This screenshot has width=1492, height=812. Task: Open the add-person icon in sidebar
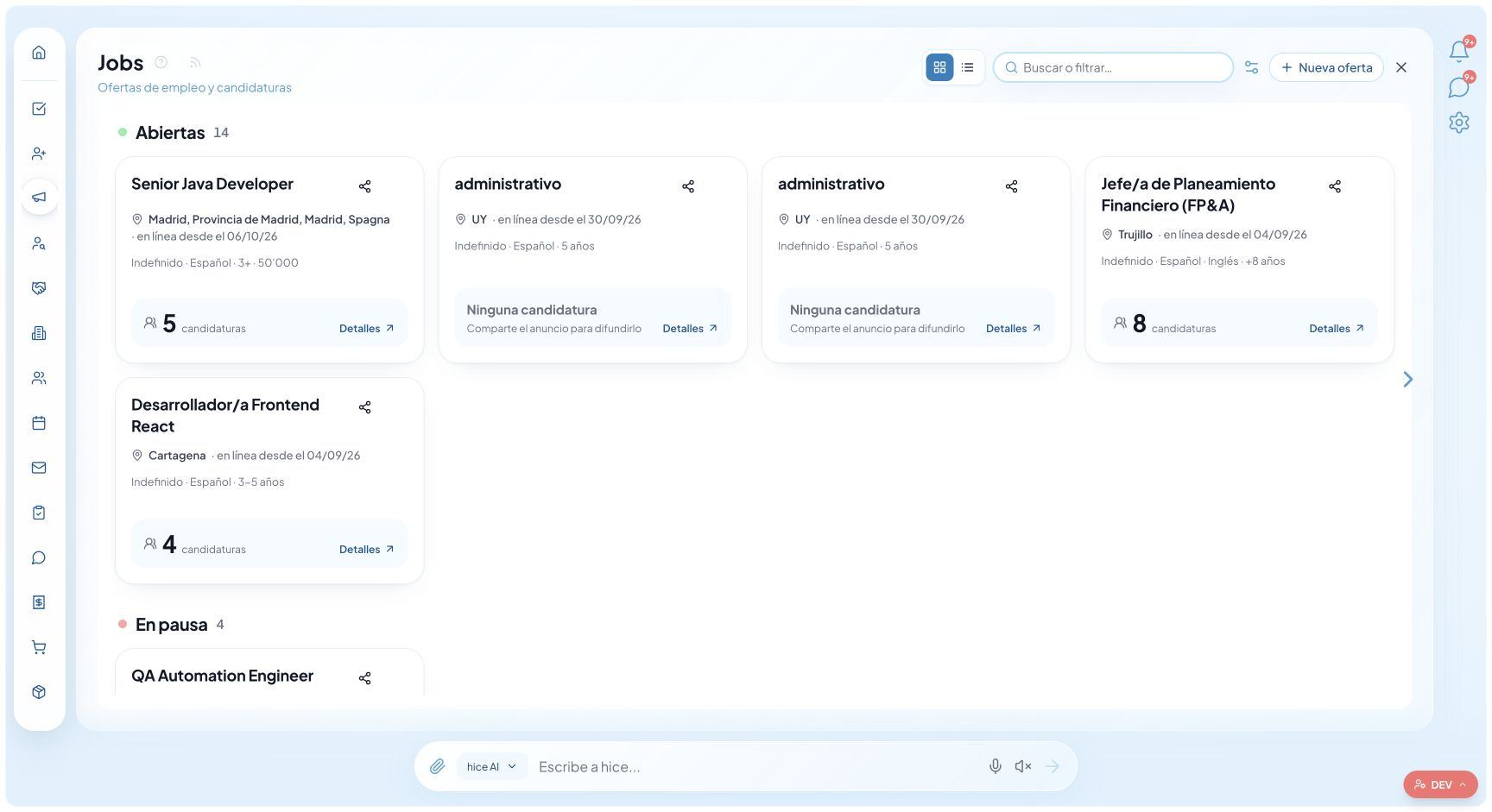[39, 154]
